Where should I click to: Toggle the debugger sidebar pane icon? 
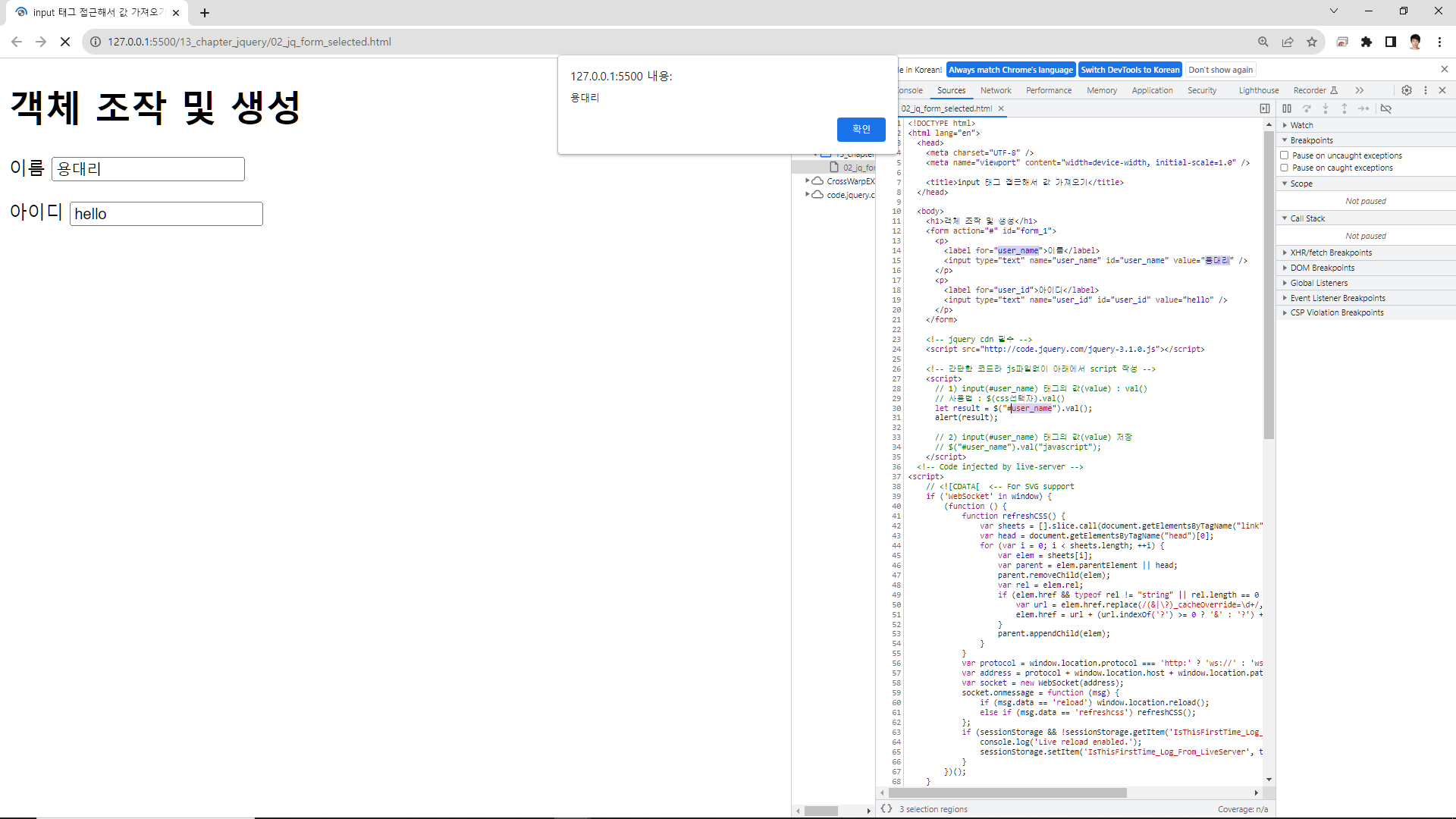click(x=1265, y=108)
